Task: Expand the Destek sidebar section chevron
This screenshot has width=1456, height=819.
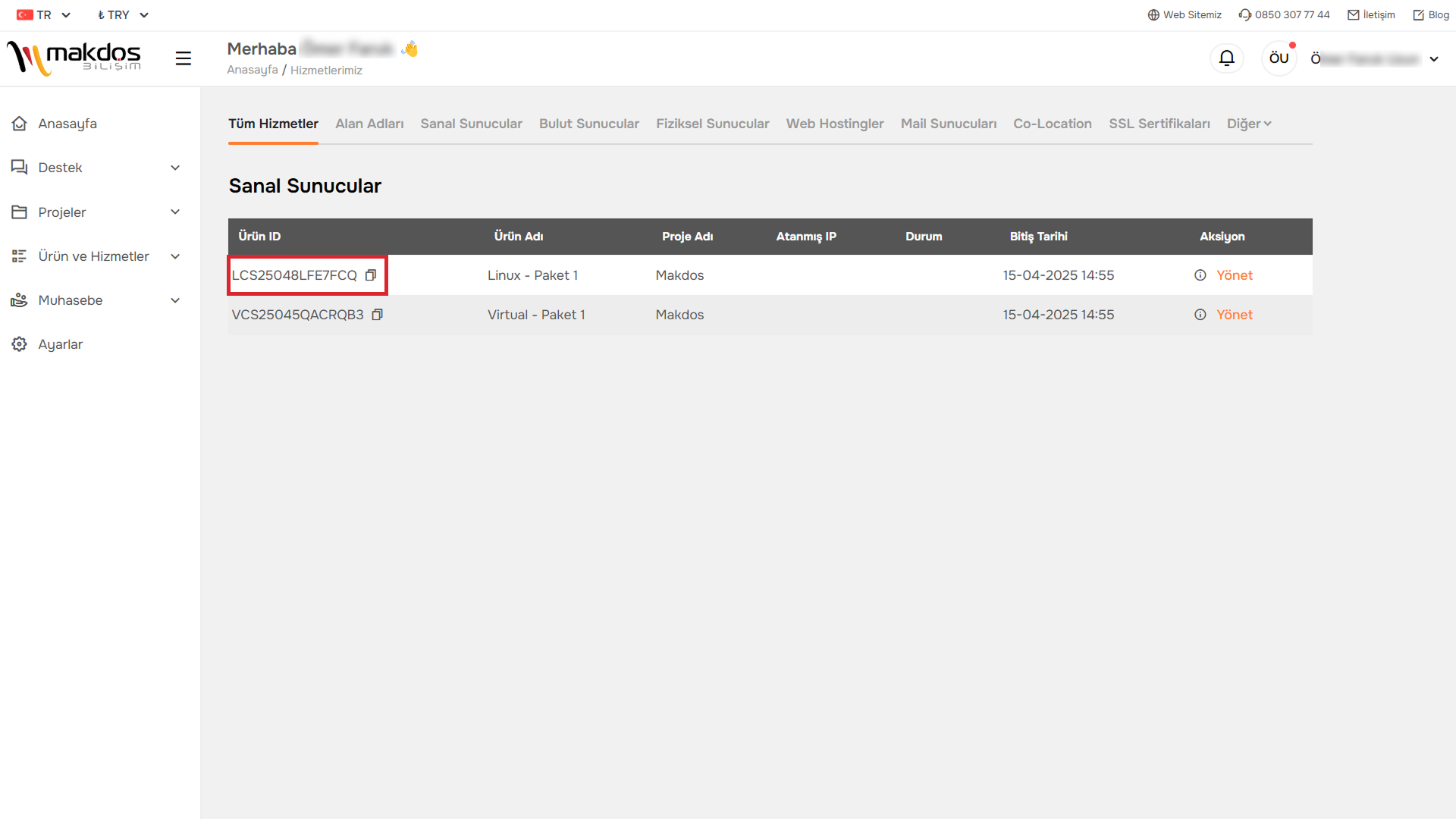Action: click(175, 168)
